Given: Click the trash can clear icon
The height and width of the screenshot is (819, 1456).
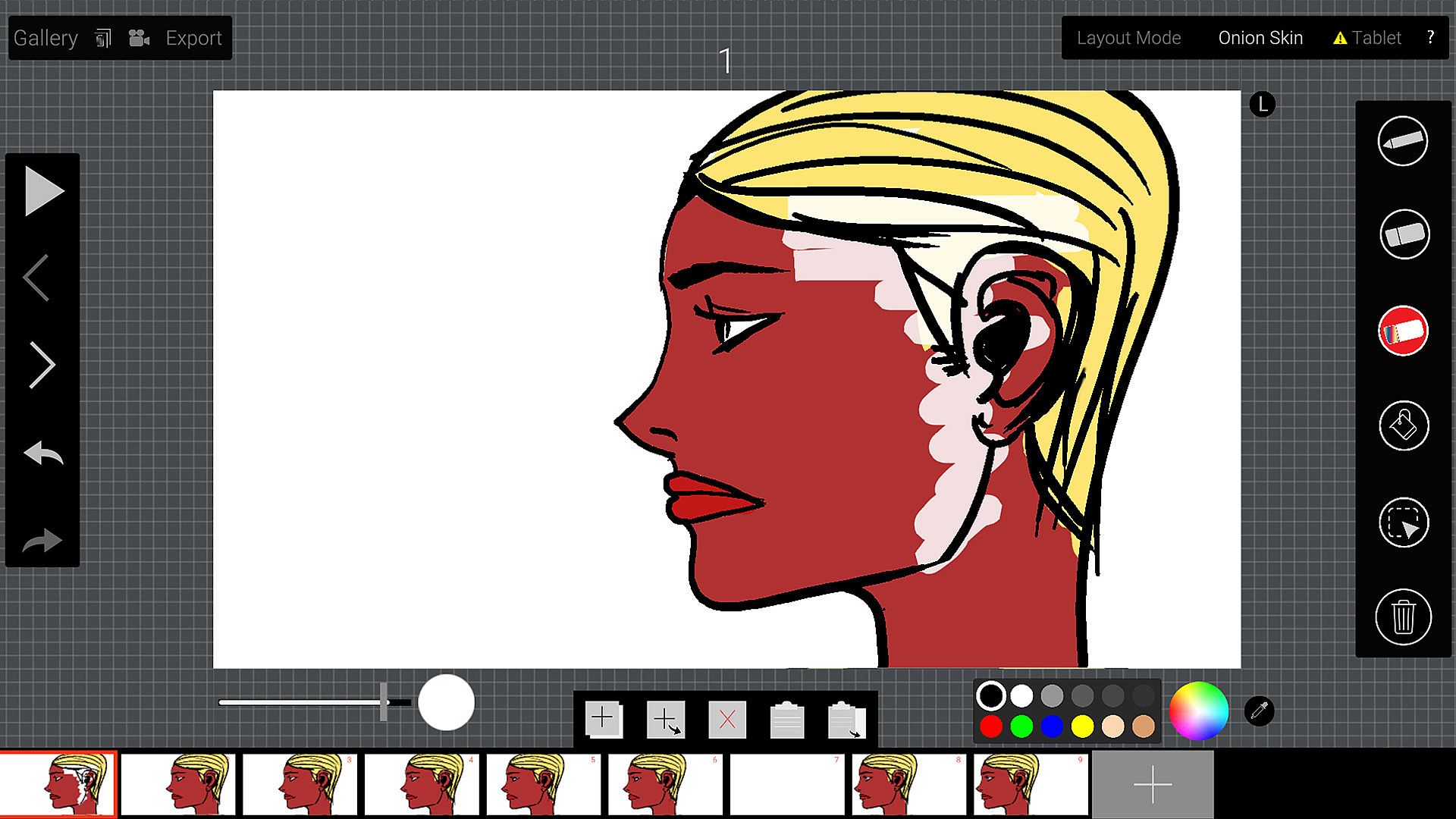Looking at the screenshot, I should (x=1403, y=617).
